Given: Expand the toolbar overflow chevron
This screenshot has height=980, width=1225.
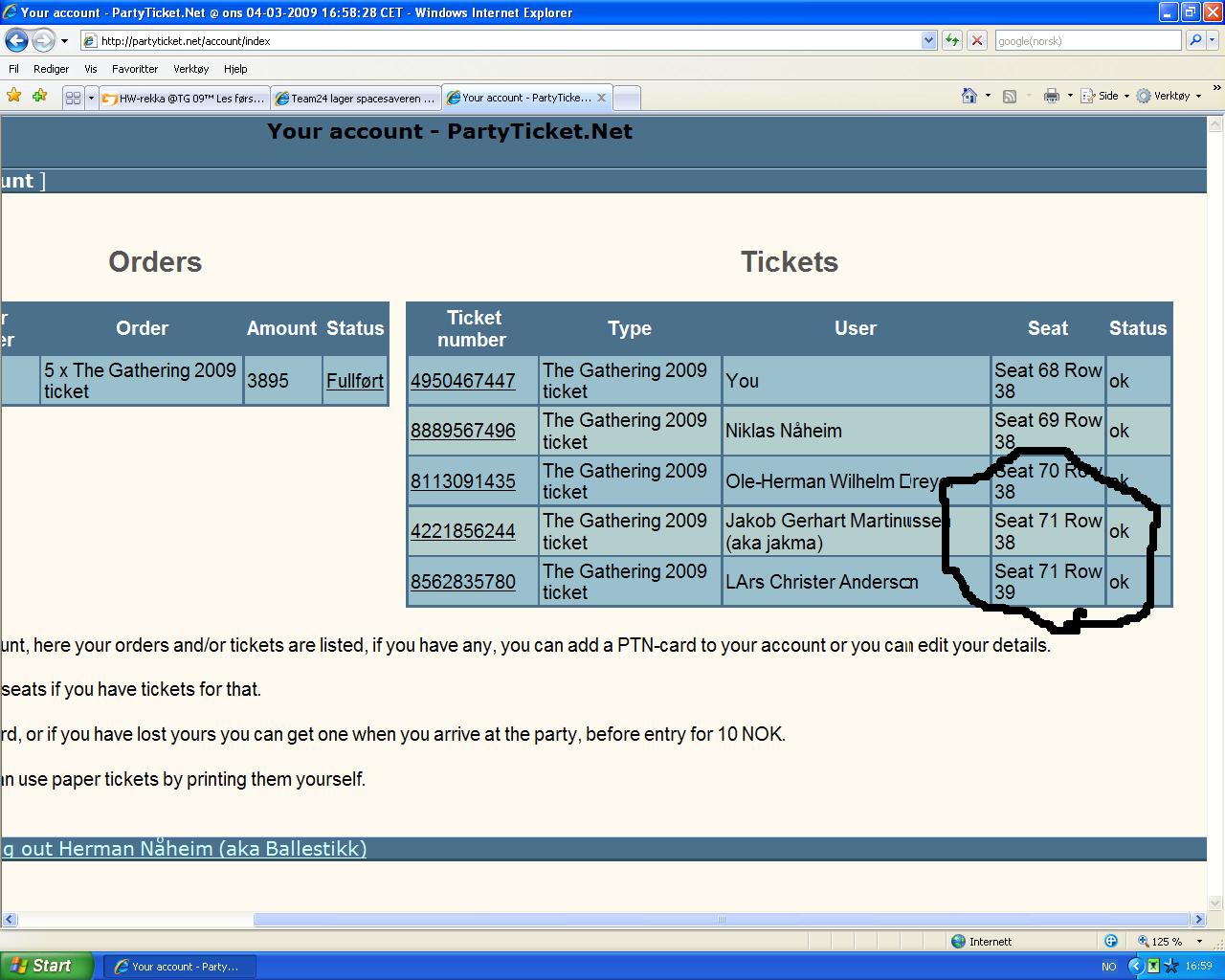Looking at the screenshot, I should point(1216,89).
